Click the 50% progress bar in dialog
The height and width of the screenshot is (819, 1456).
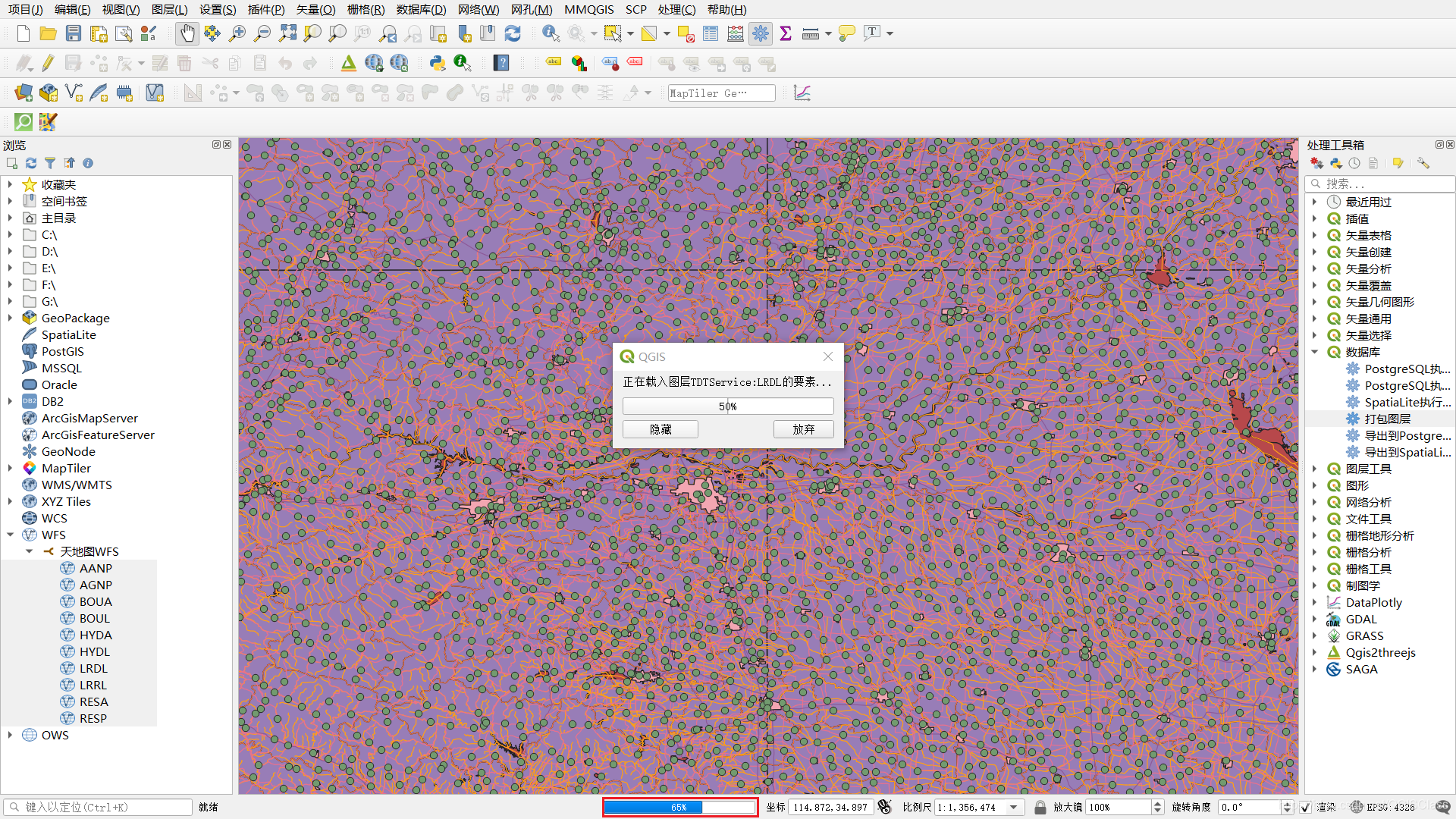point(728,406)
